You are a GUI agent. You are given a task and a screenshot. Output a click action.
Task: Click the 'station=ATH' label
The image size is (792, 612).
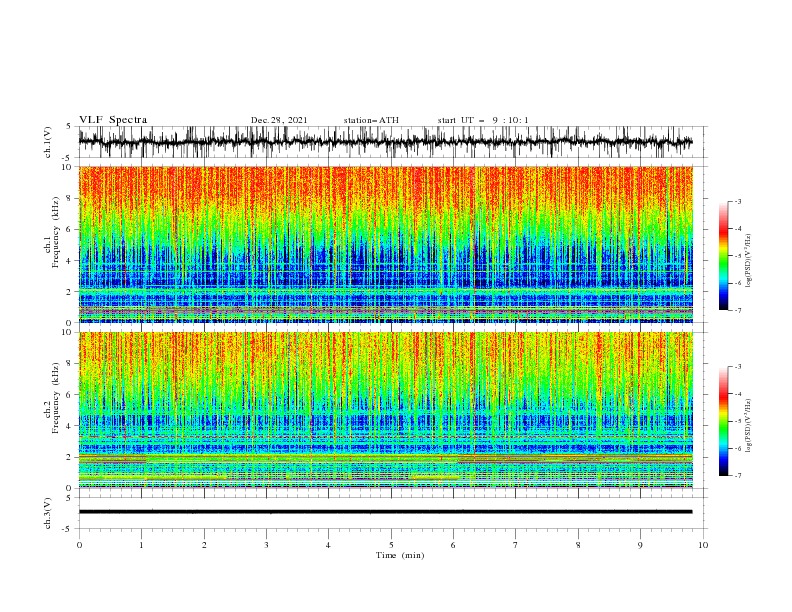pos(371,120)
